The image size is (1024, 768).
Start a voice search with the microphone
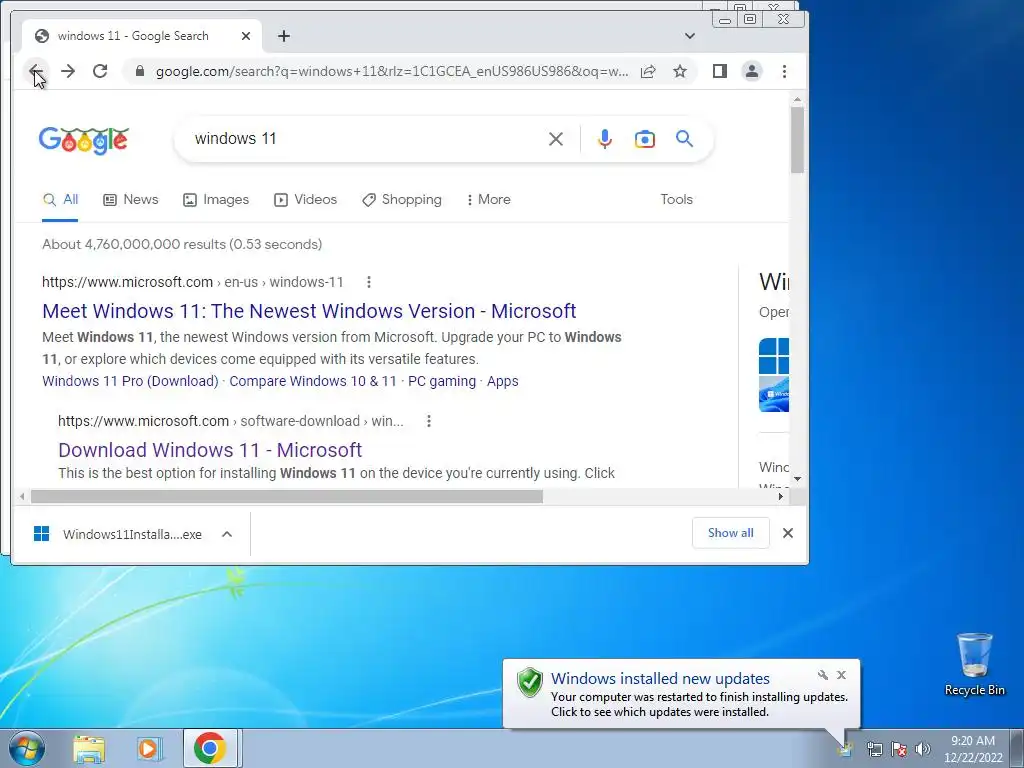pos(605,138)
